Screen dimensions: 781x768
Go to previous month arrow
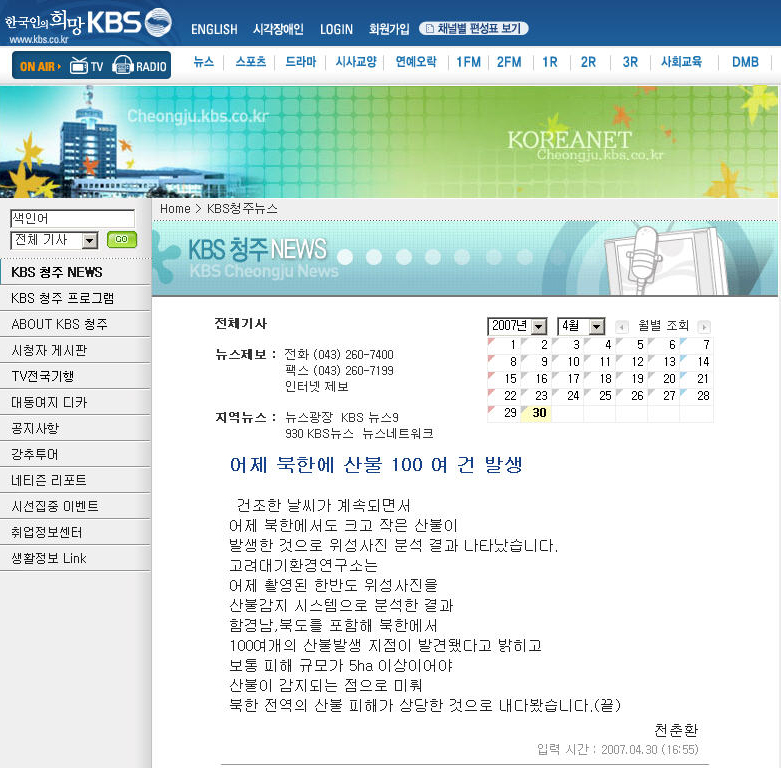click(621, 327)
